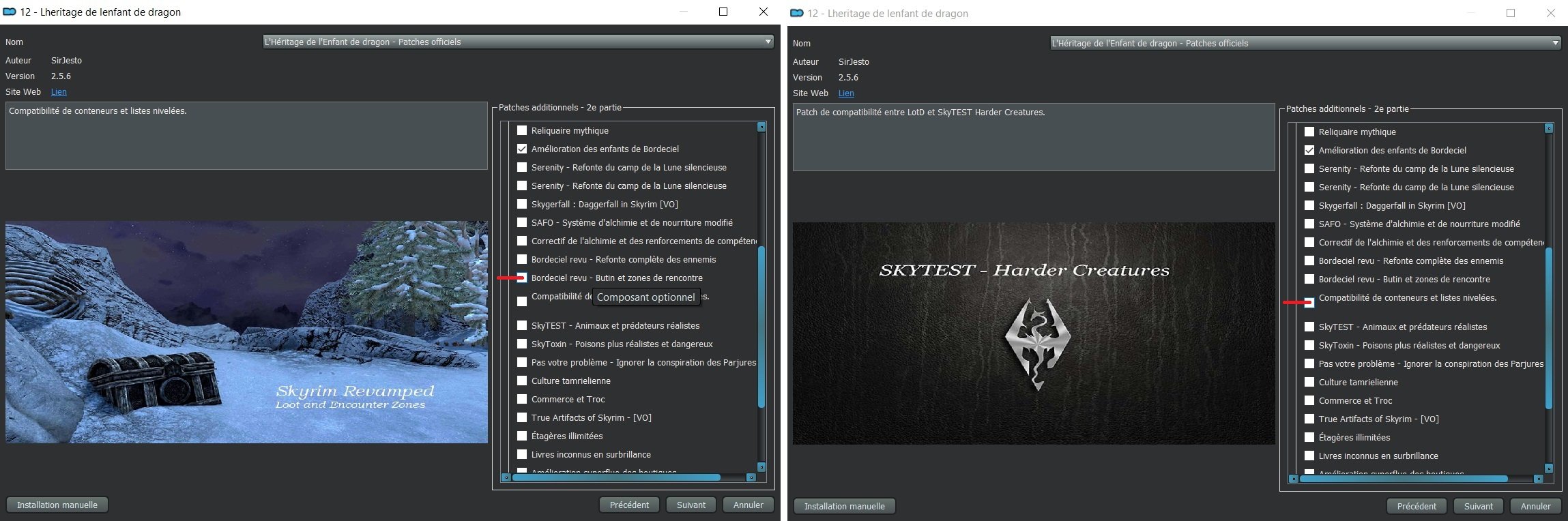This screenshot has width=1568, height=521.
Task: Check Correctif de l'alchimie in right window
Action: [x=1309, y=242]
